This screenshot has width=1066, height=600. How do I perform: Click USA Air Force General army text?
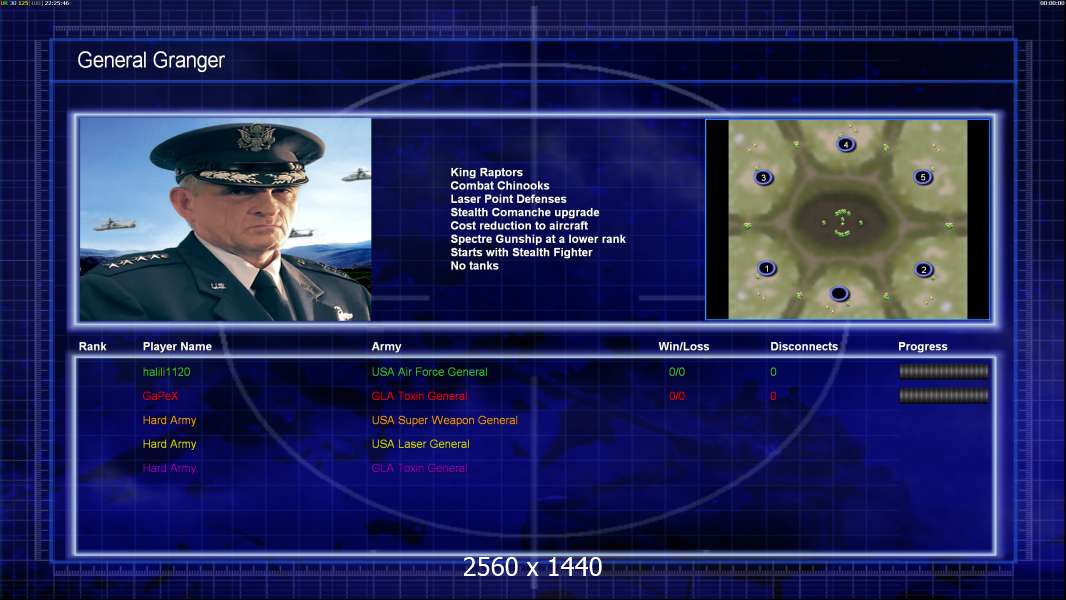(x=429, y=372)
